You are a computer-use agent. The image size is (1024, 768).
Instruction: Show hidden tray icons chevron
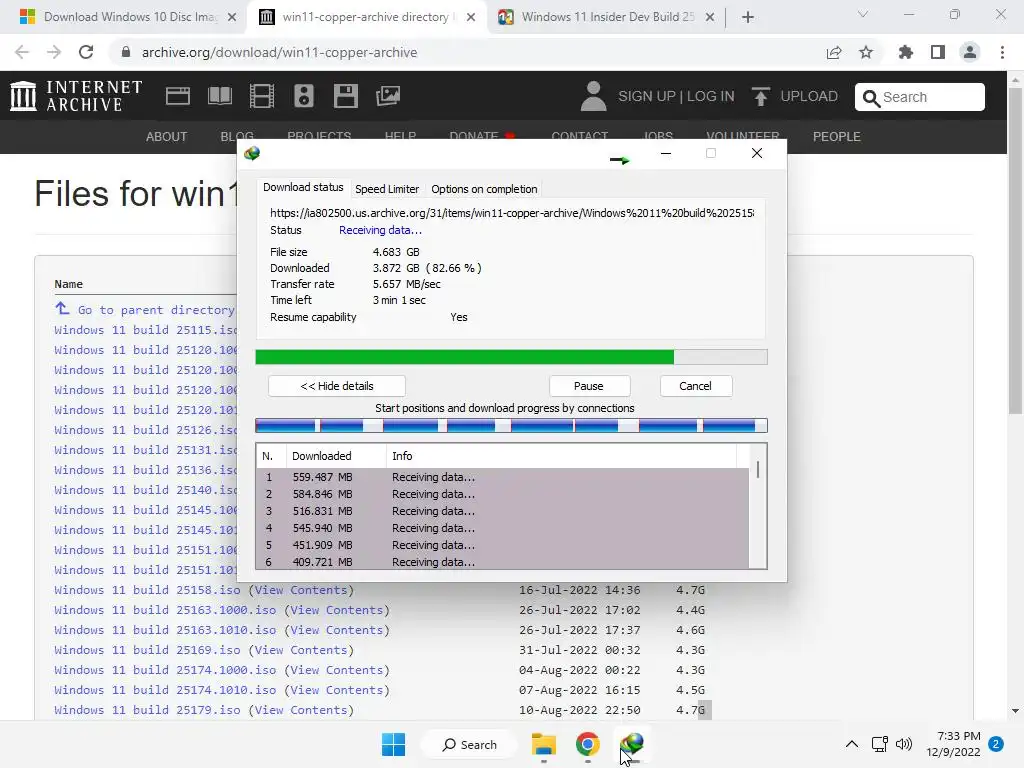point(852,744)
